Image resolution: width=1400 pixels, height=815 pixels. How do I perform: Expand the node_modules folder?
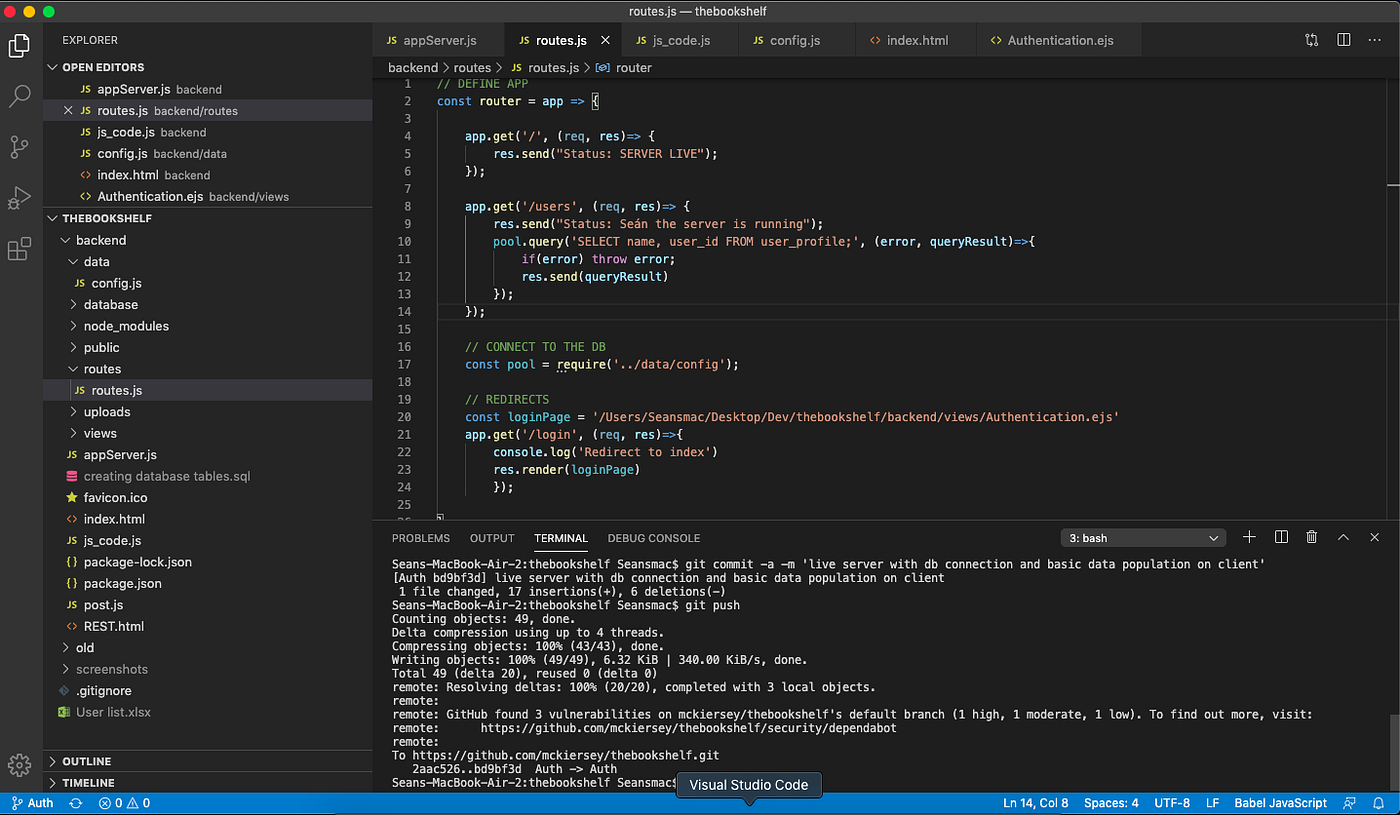(x=124, y=325)
